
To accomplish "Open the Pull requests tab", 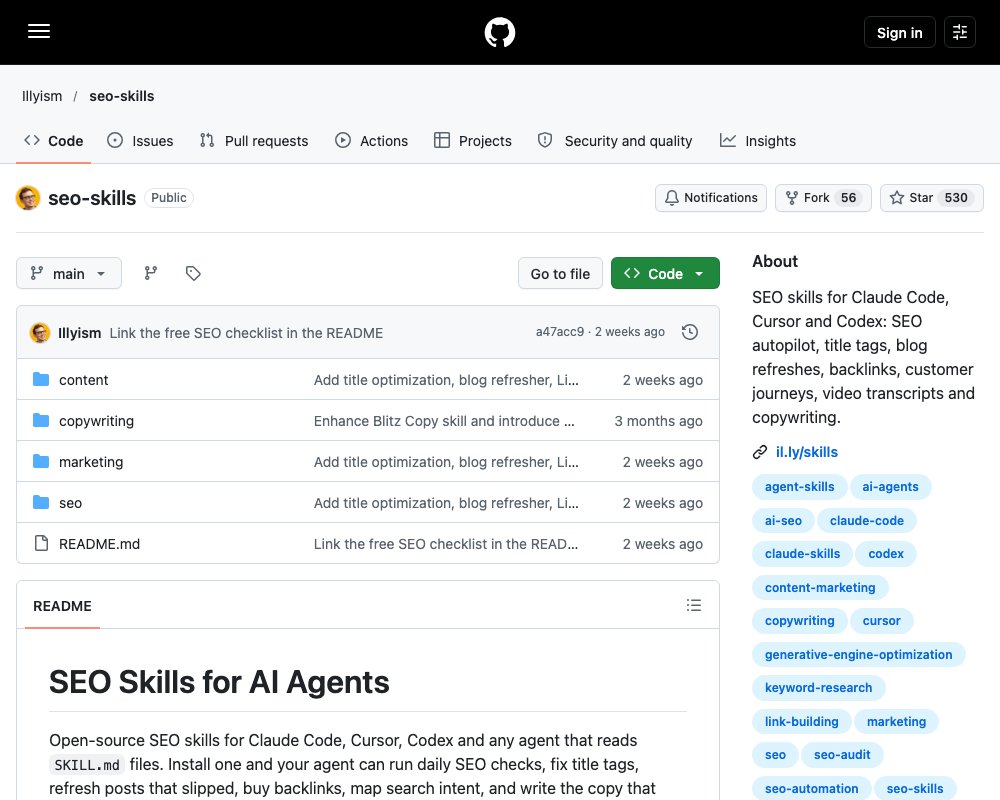I will (x=254, y=141).
